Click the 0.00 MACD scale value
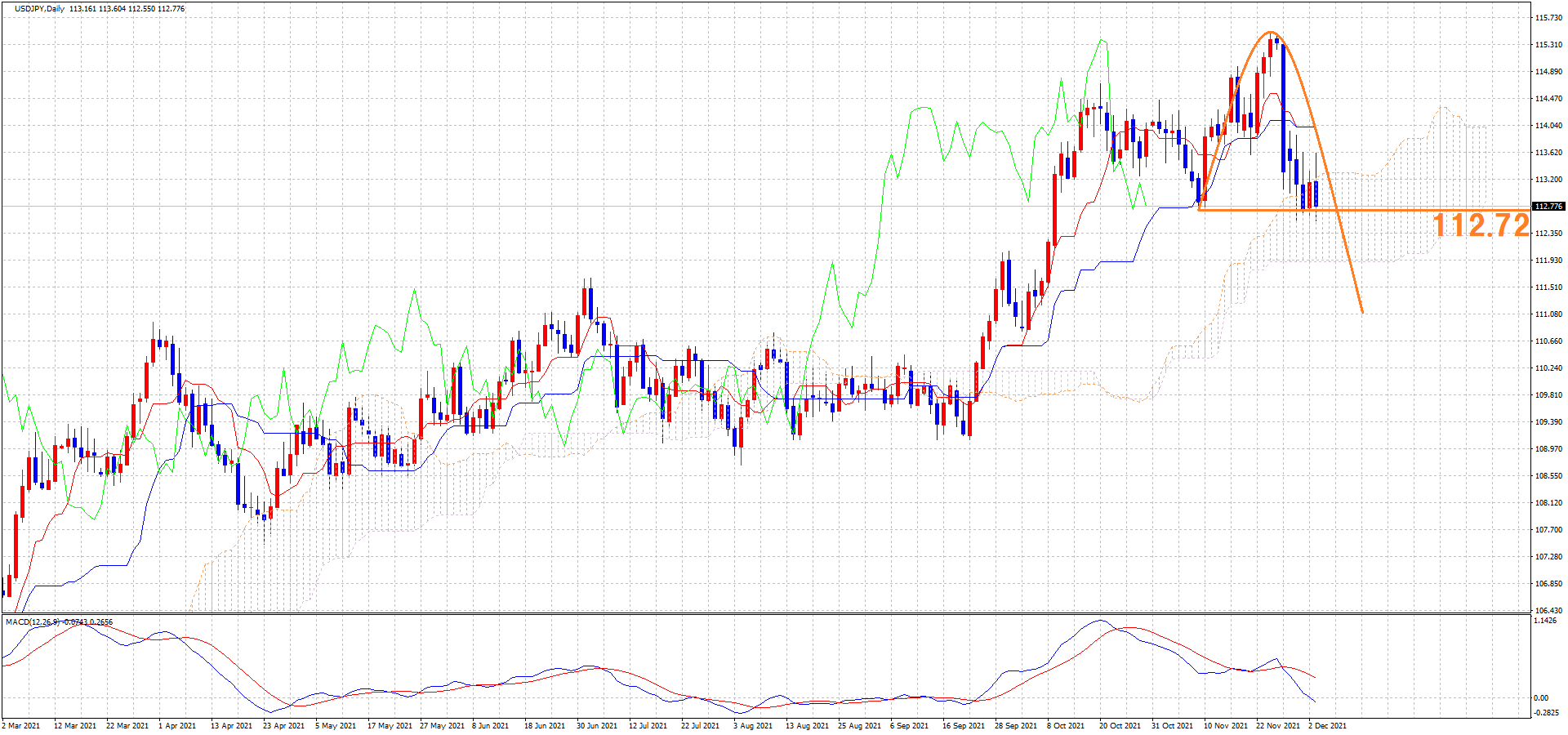This screenshot has height=735, width=1568. point(1540,698)
